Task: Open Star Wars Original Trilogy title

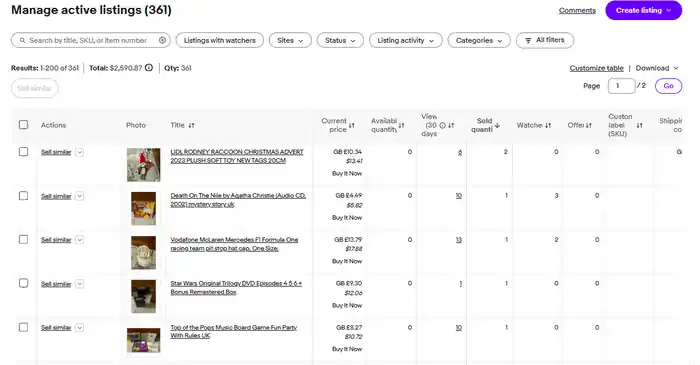Action: pos(236,287)
